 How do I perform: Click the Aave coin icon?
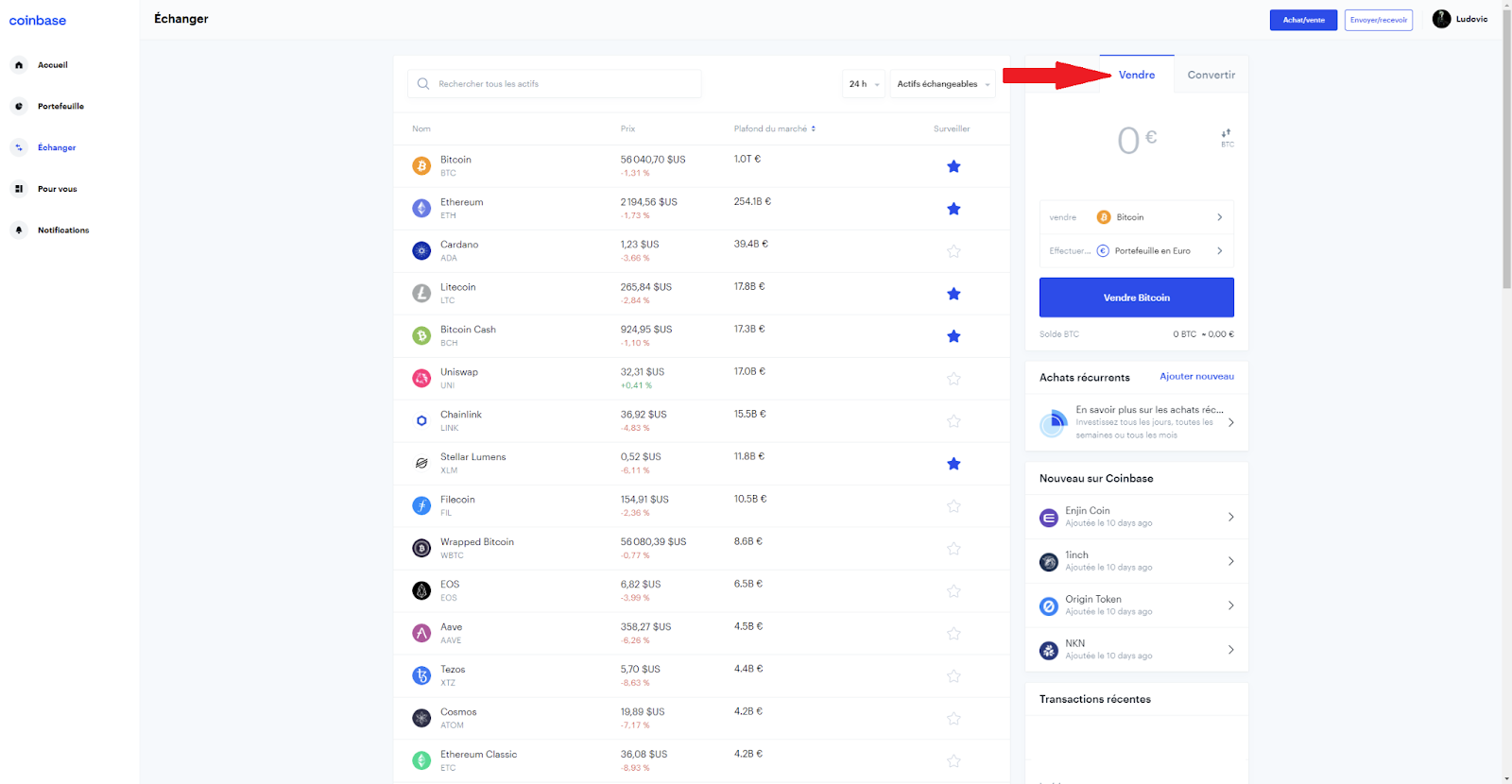[421, 634]
